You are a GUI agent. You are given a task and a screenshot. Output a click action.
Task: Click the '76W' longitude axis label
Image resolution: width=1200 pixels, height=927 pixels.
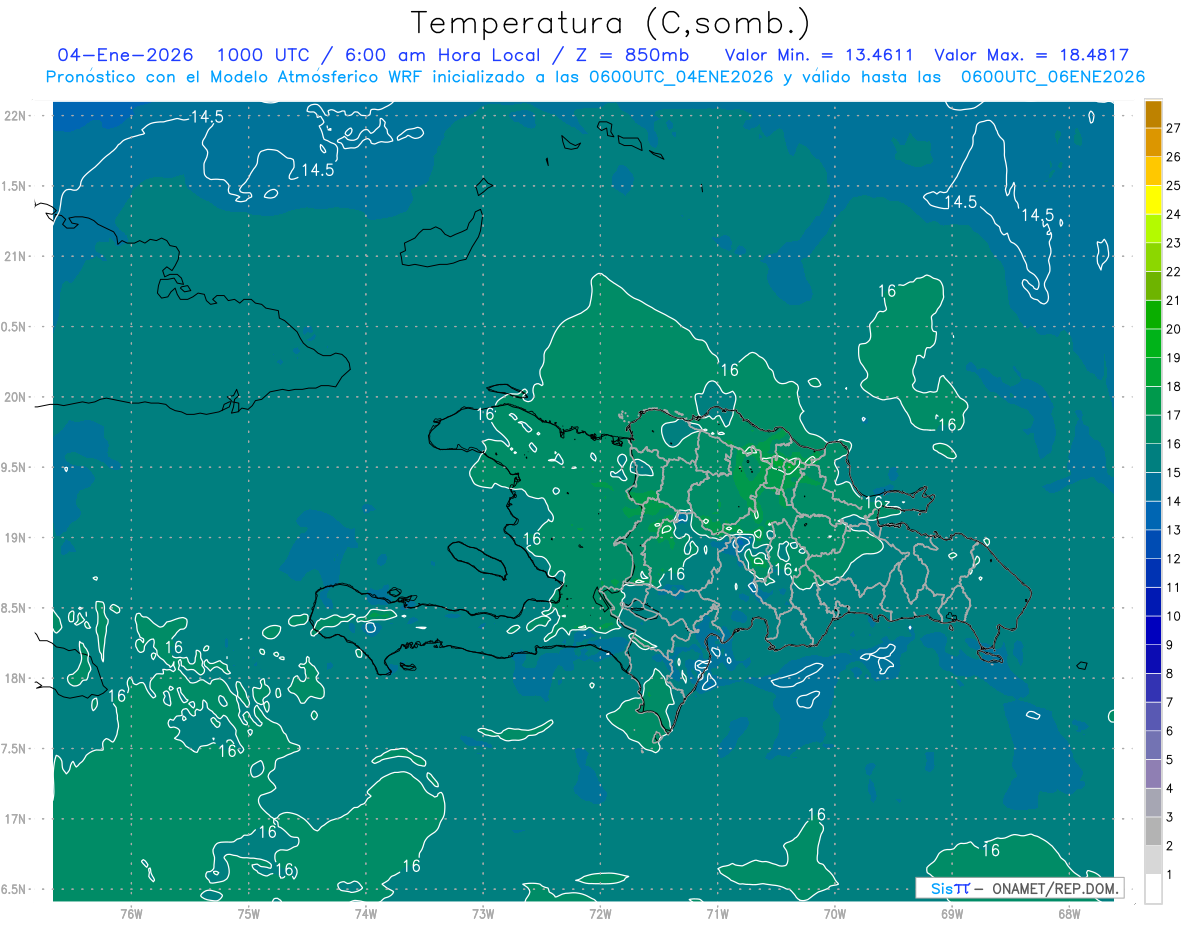130,914
